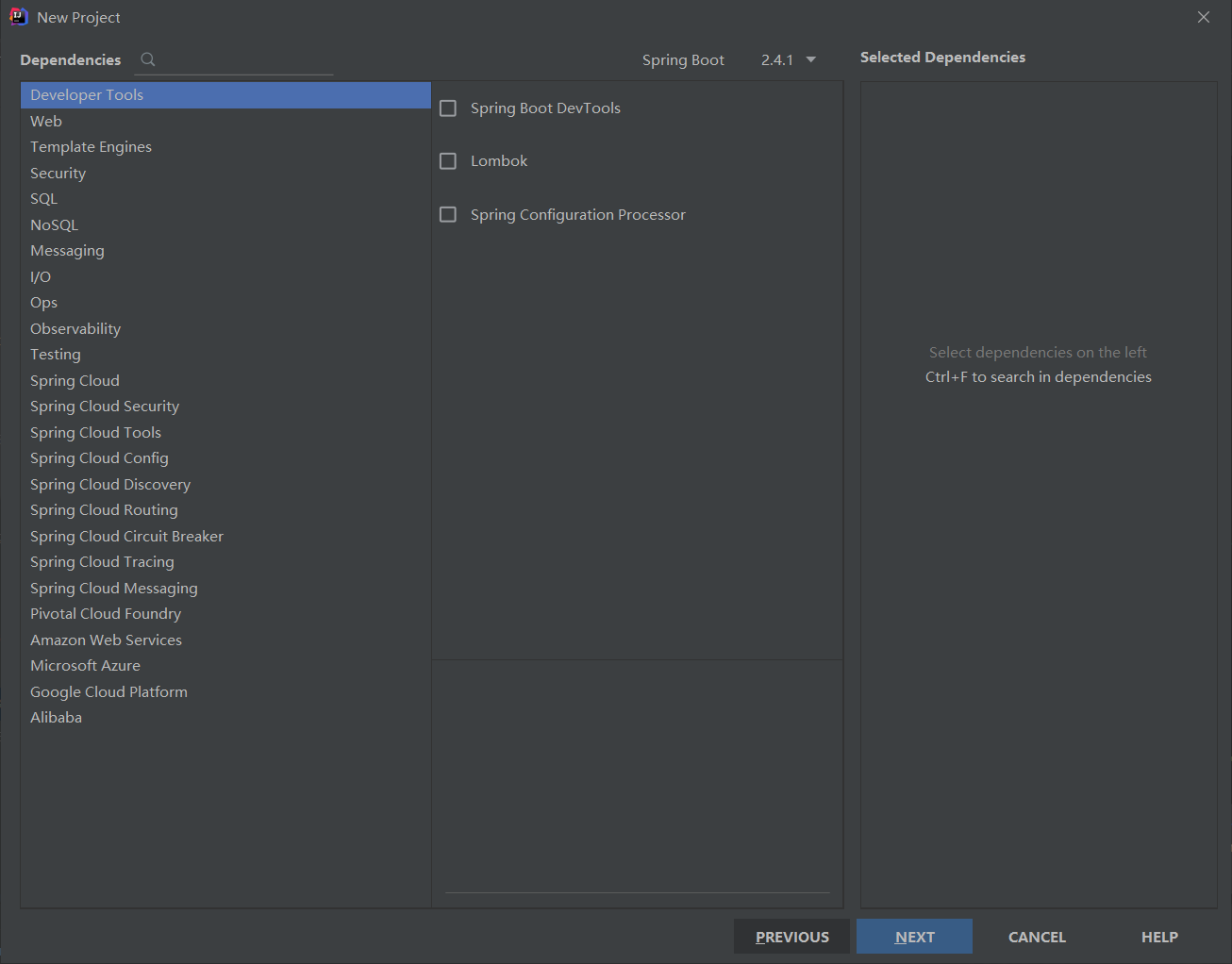
Task: Proceed with the NEXT button
Action: 914,937
